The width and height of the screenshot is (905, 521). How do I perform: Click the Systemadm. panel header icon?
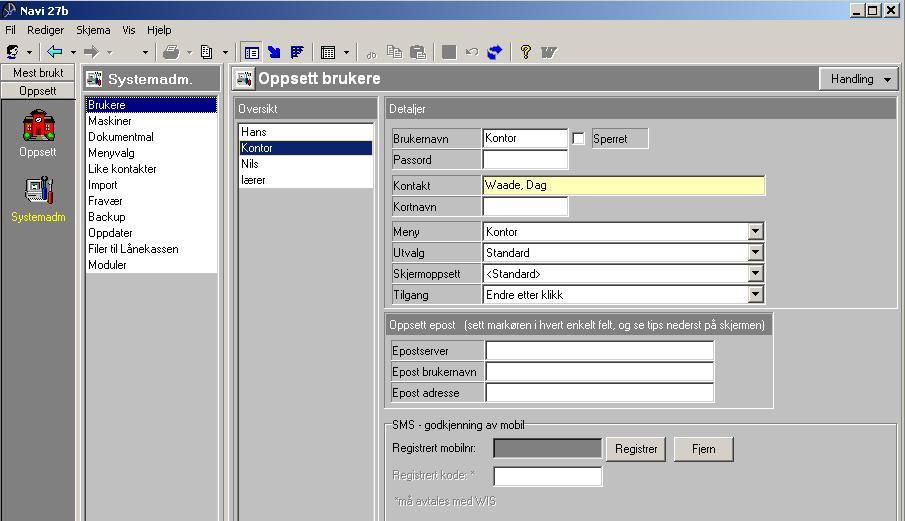click(x=94, y=79)
